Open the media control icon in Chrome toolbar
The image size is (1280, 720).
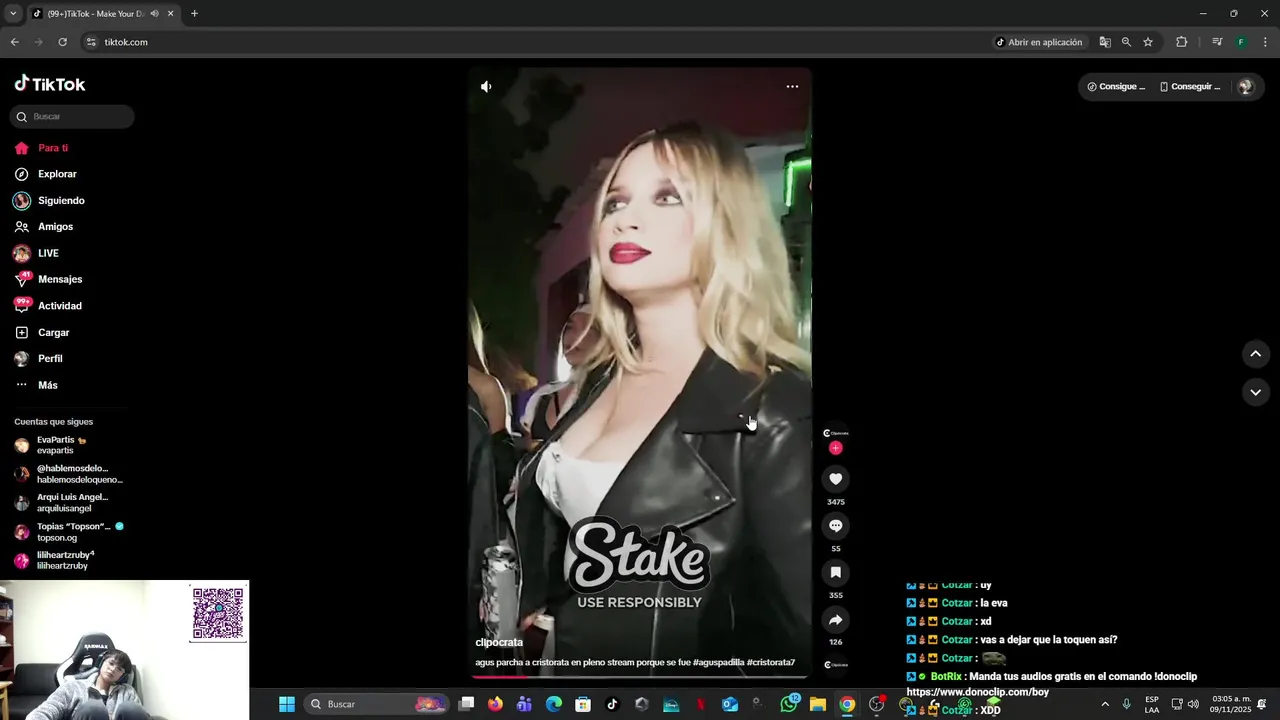[1217, 42]
